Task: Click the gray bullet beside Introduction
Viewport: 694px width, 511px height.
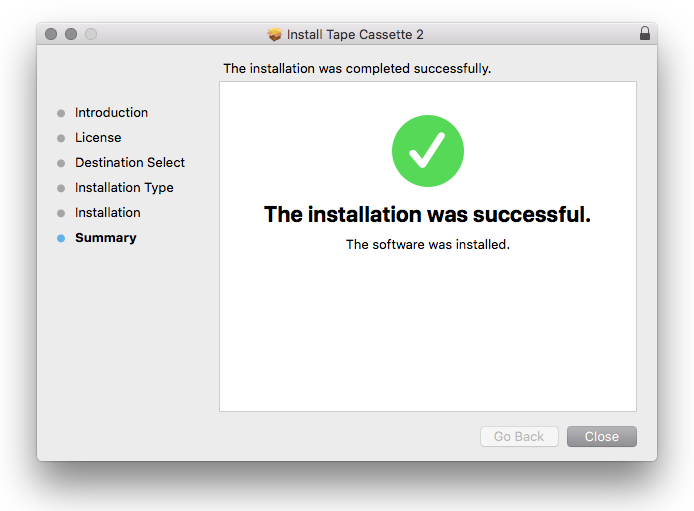Action: pyautogui.click(x=61, y=113)
